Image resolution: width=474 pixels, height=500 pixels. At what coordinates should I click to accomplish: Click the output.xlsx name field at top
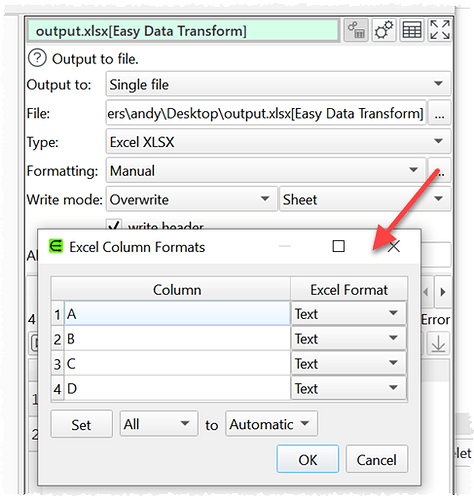pos(183,30)
